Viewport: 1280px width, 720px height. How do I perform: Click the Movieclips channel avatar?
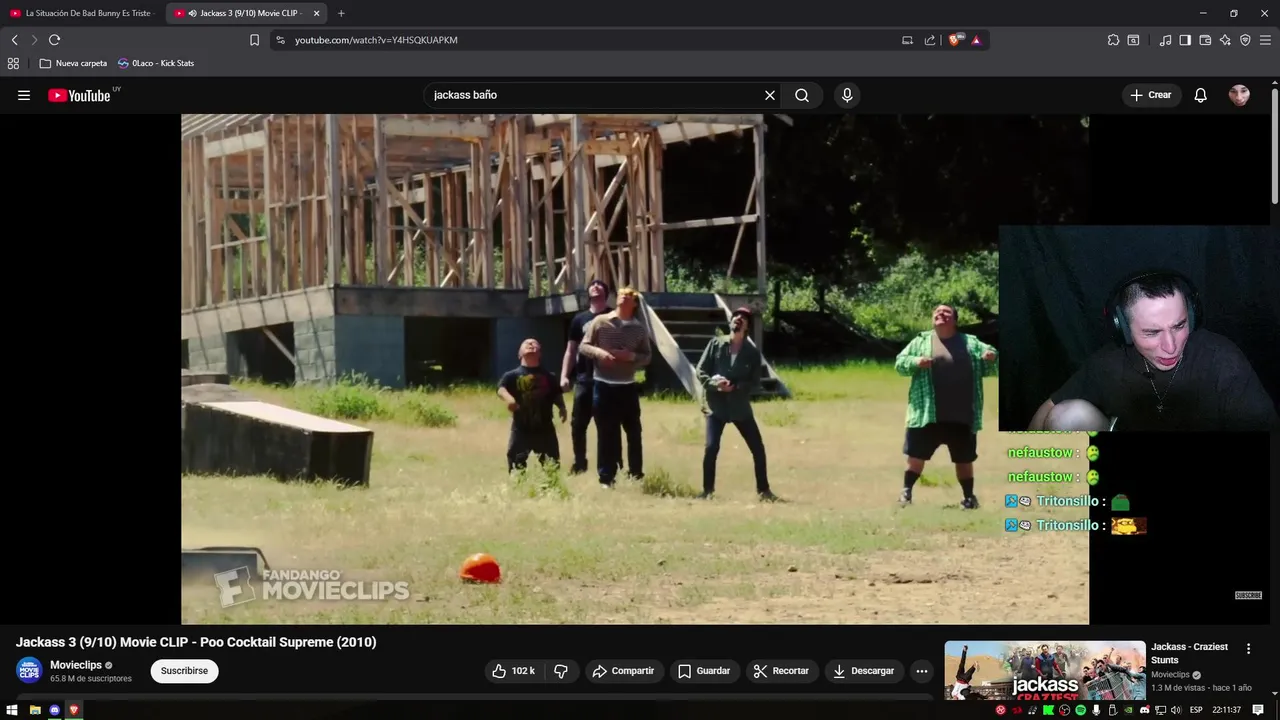pyautogui.click(x=29, y=671)
